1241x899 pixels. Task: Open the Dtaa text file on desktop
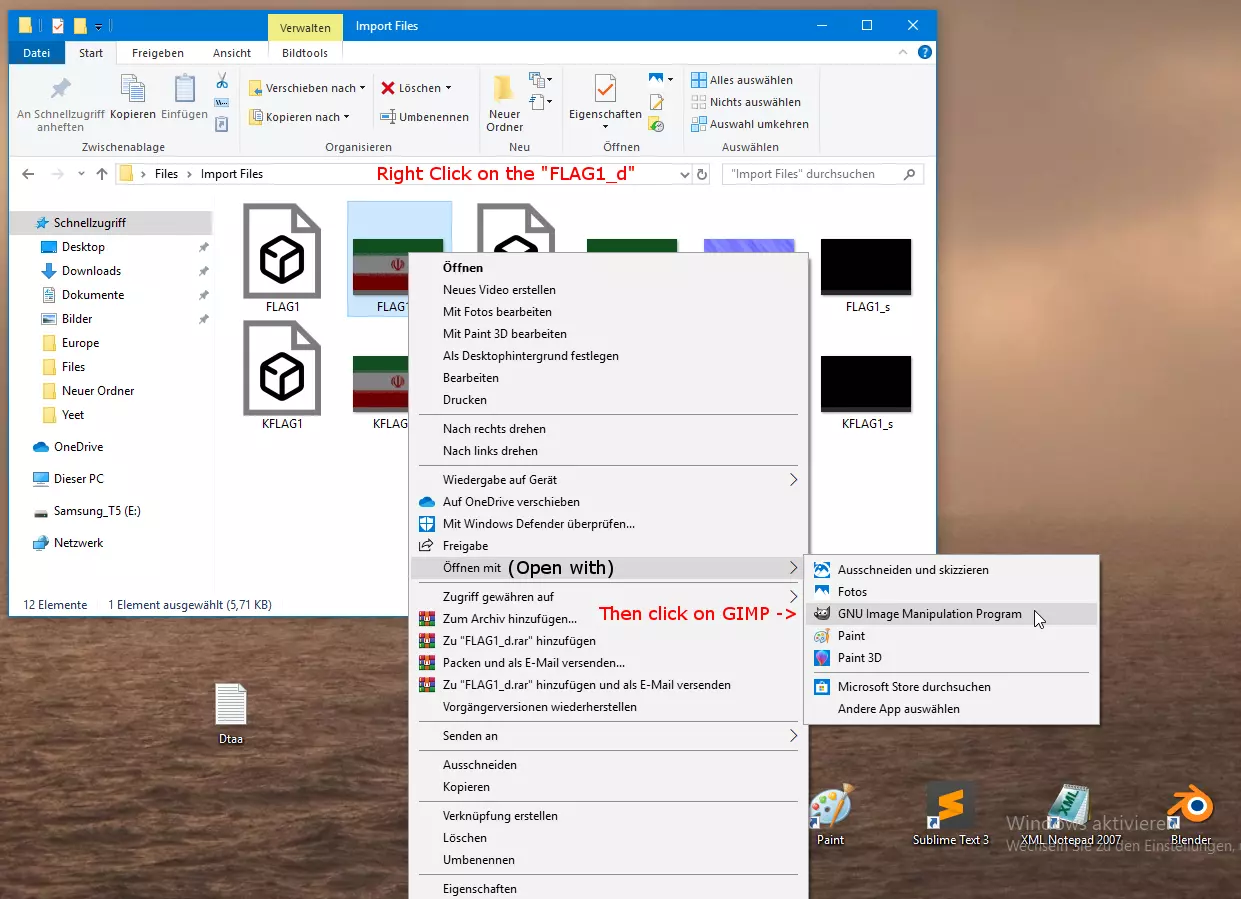(x=231, y=706)
